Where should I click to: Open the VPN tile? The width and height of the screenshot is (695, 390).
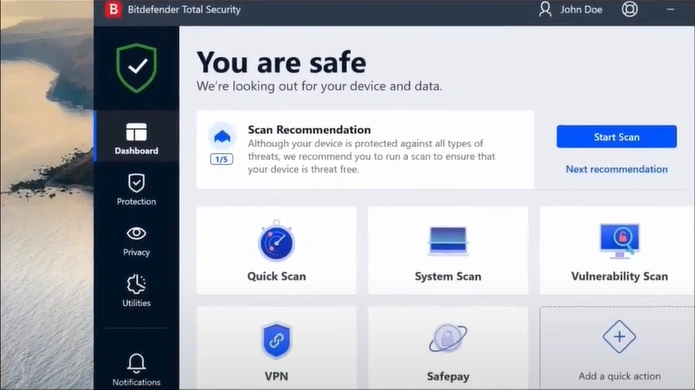coord(277,348)
